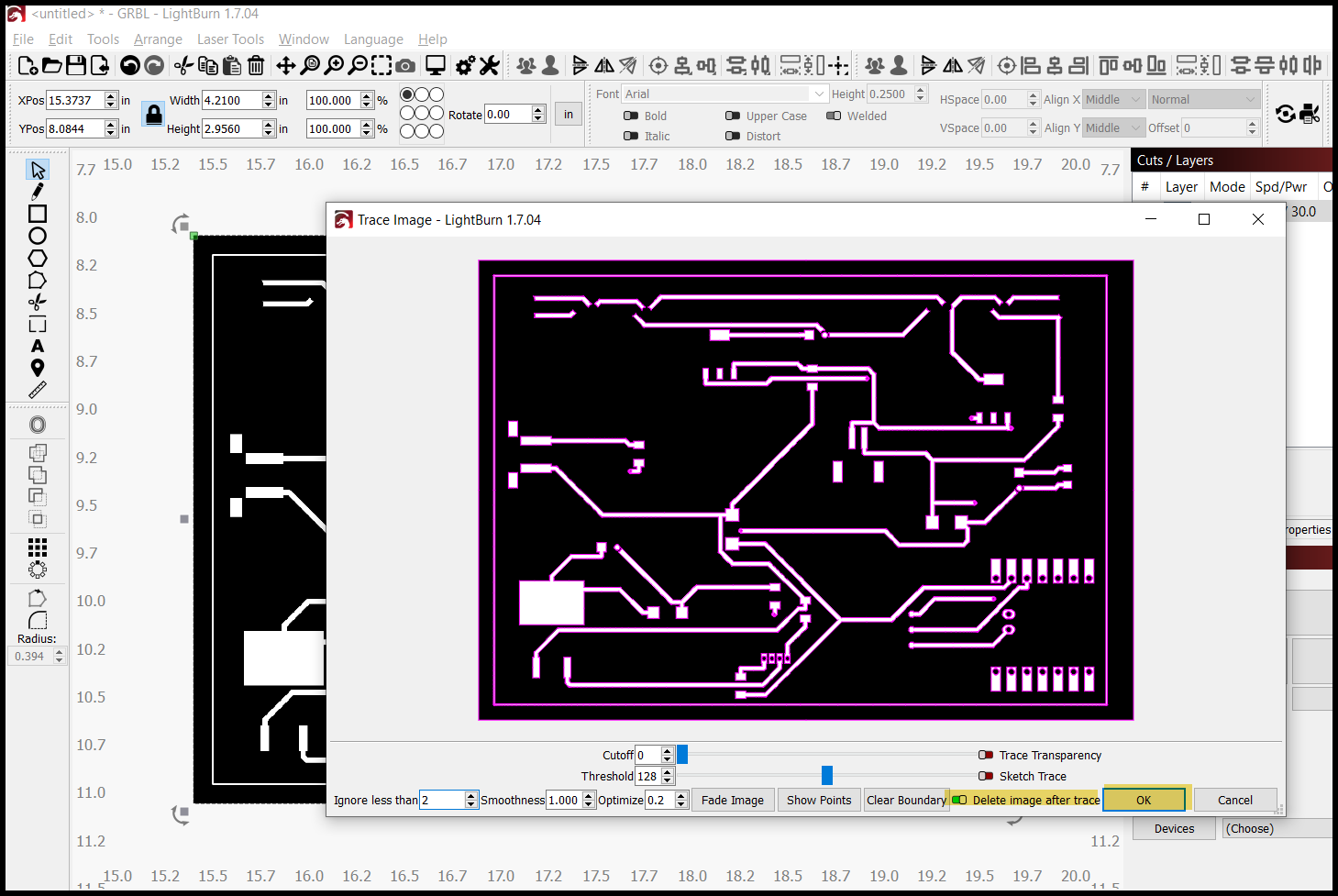1338x896 pixels.
Task: Click the Copy icon in toolbar
Action: [x=208, y=65]
